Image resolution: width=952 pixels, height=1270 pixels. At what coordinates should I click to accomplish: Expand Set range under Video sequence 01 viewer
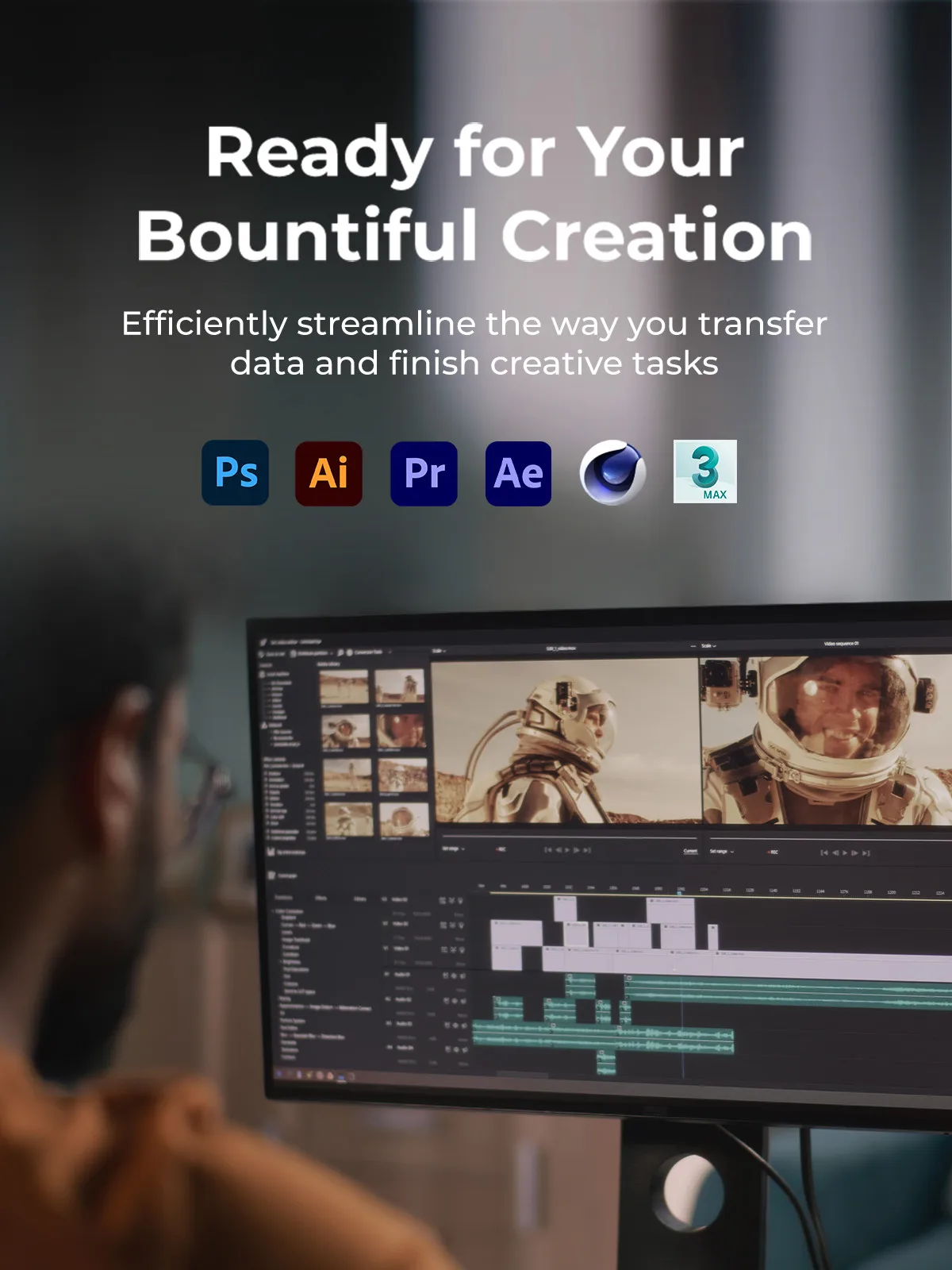(x=722, y=851)
